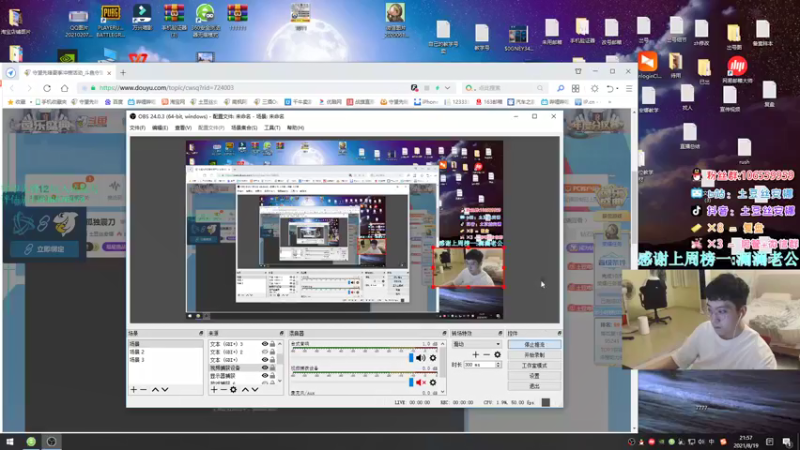Open the Windows Start menu
800x450 pixels.
(x=9, y=442)
